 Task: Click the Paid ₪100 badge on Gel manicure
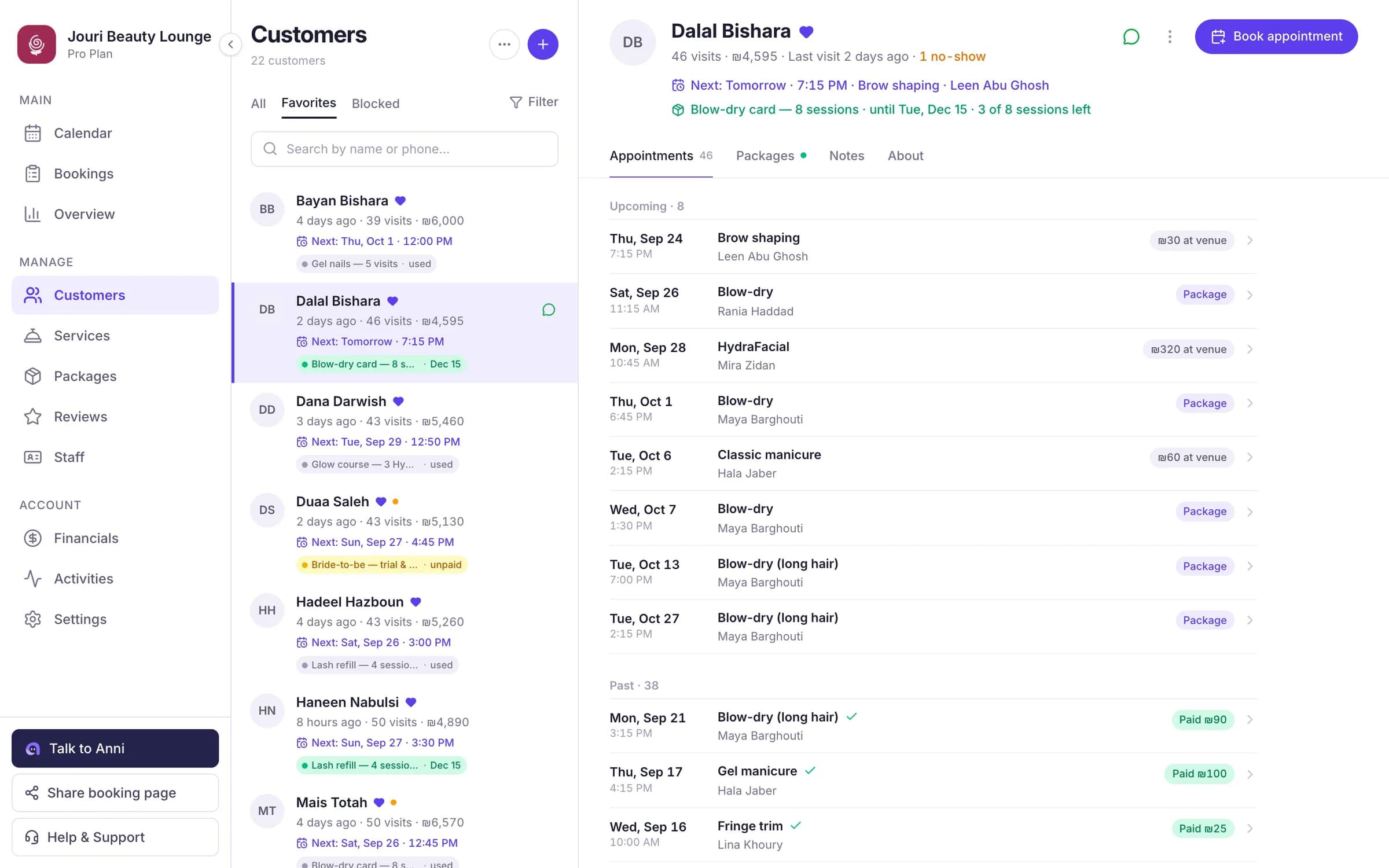[x=1199, y=774]
